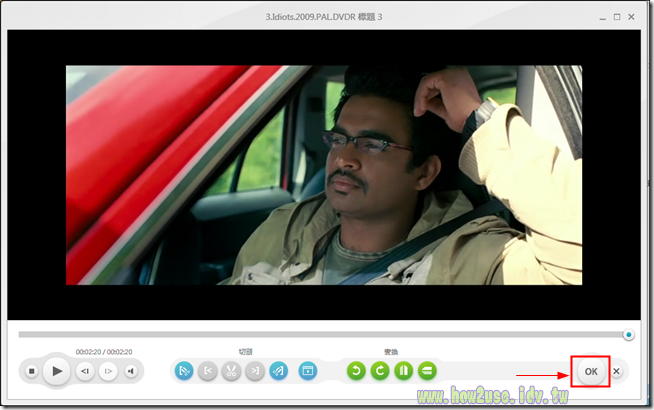Click the blue pencil-style cut tool icon

coord(278,371)
